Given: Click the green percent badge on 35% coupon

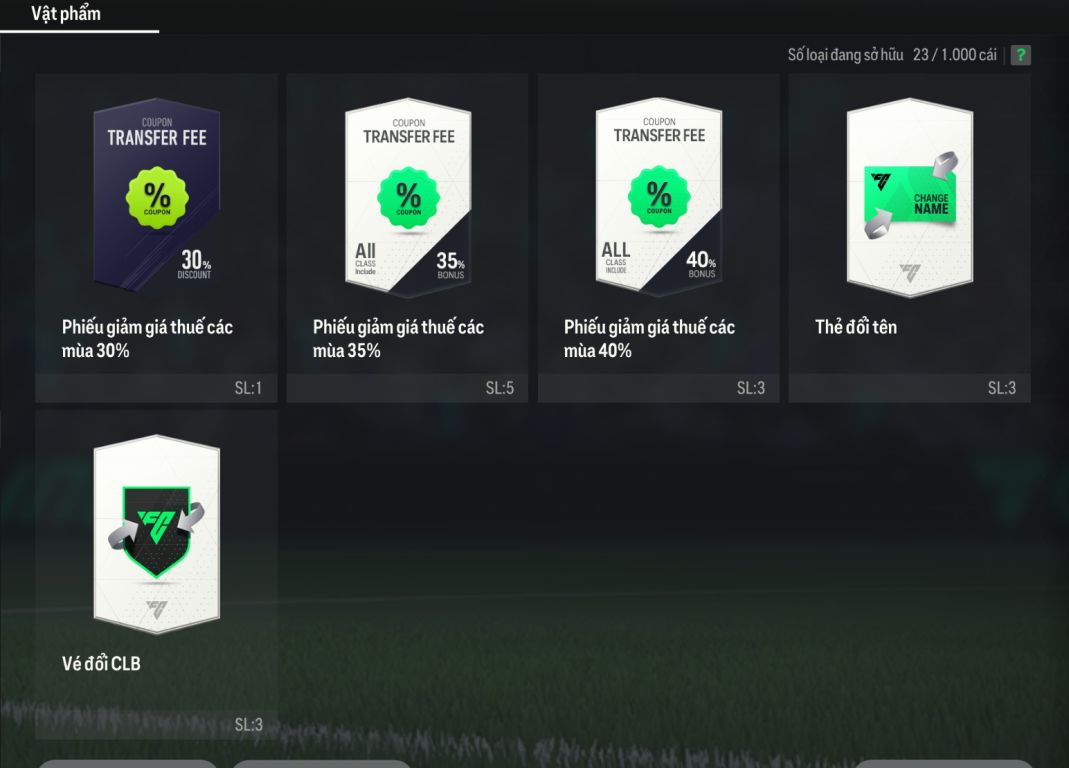Looking at the screenshot, I should pos(408,198).
